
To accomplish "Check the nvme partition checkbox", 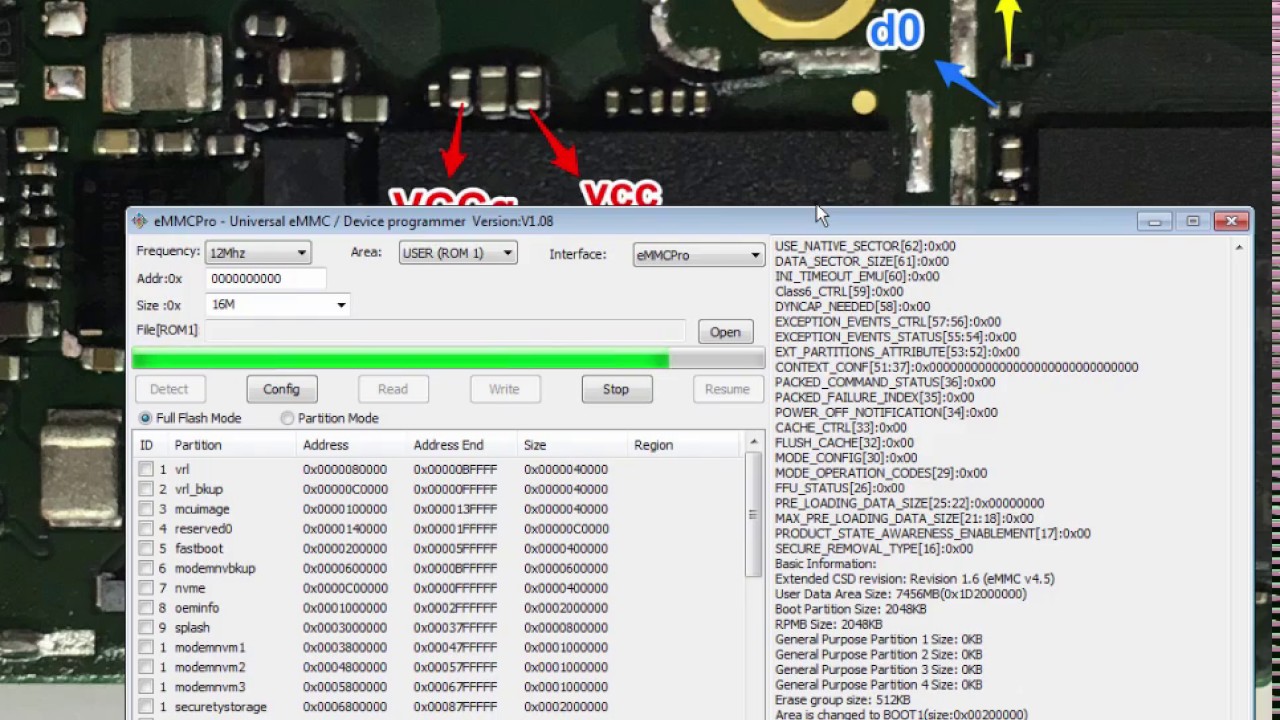I will (x=146, y=588).
